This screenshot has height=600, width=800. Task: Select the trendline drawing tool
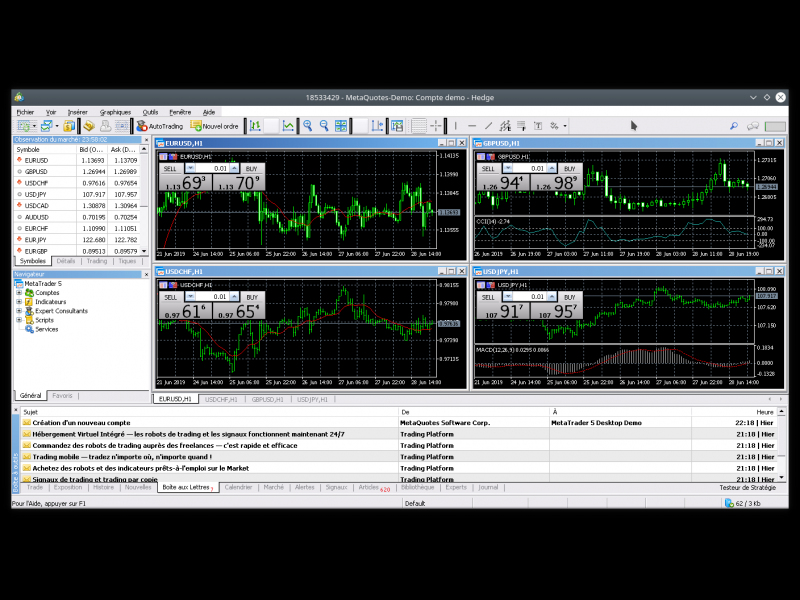pyautogui.click(x=488, y=126)
